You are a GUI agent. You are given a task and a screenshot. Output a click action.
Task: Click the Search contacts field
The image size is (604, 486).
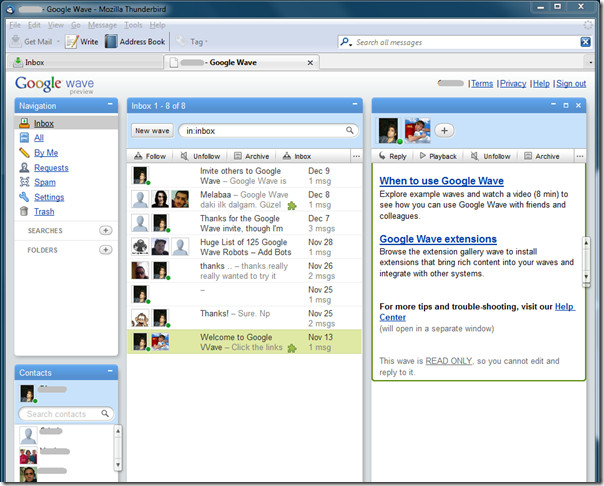(x=62, y=414)
